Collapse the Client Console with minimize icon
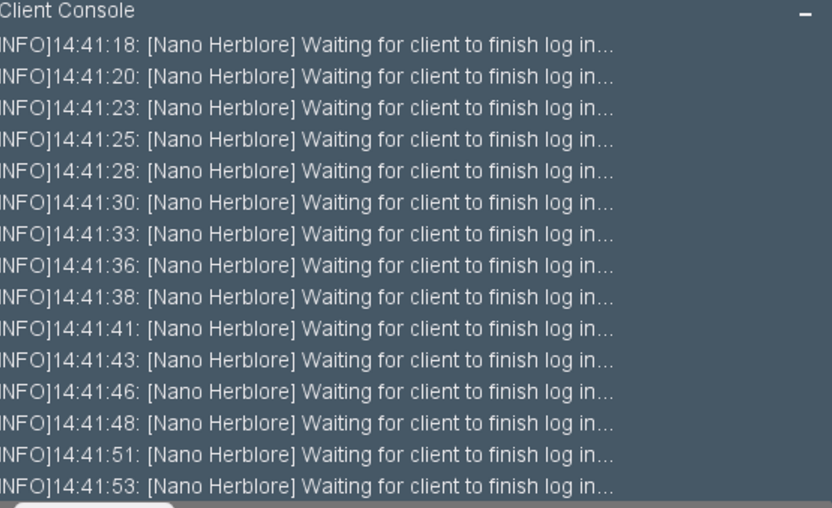Viewport: 832px width, 508px height. [x=805, y=14]
